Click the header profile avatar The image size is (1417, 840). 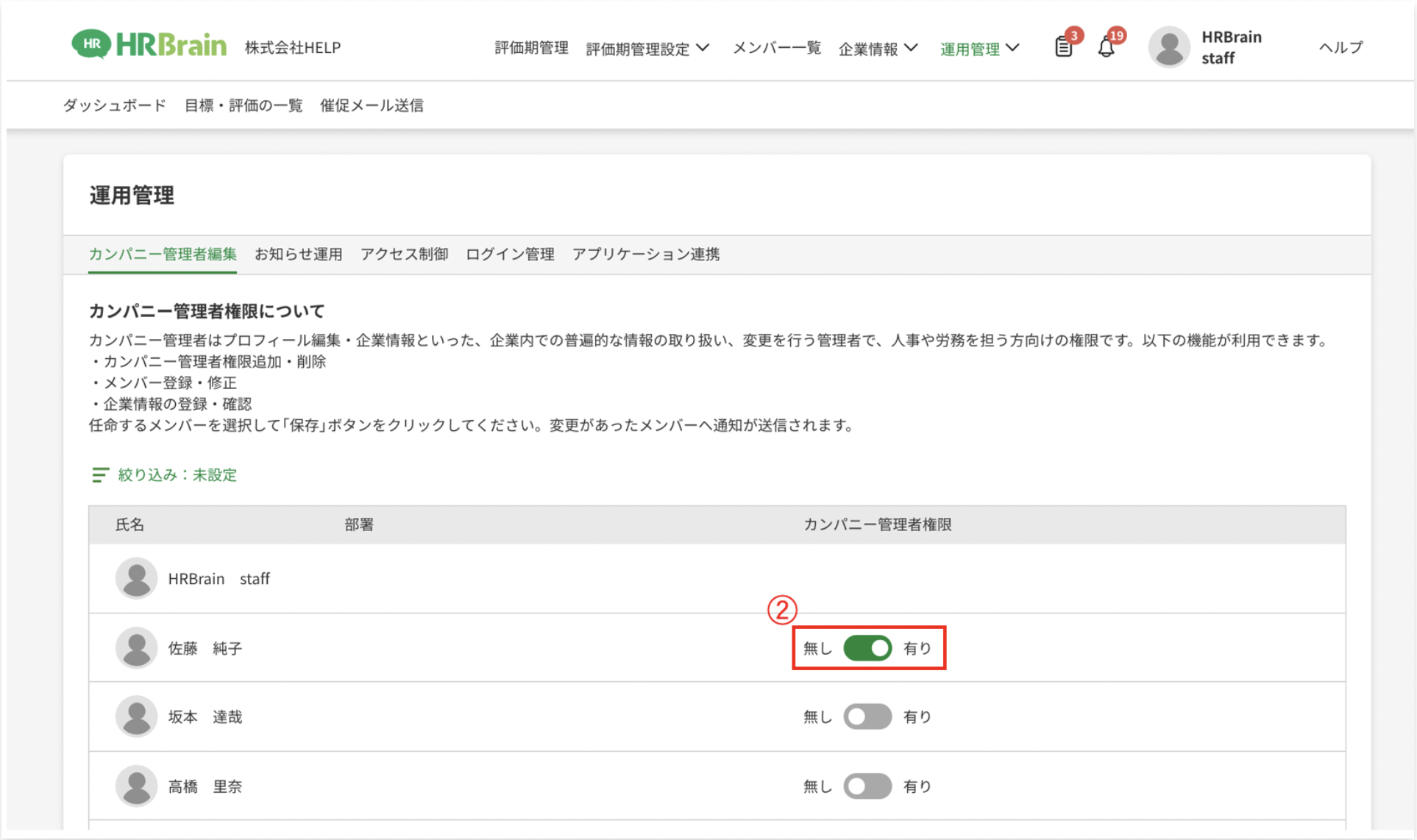coord(1168,47)
